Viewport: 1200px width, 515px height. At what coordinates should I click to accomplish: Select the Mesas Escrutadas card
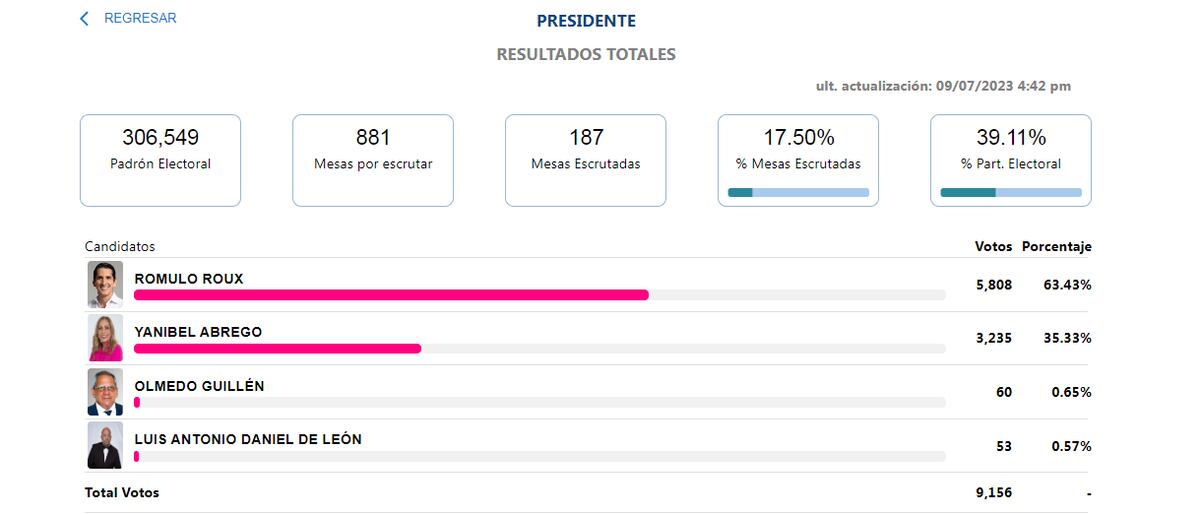[585, 160]
